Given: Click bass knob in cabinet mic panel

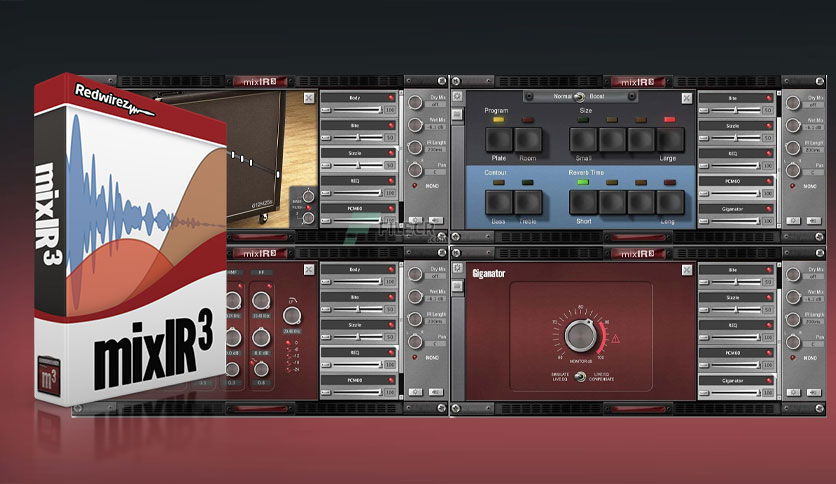Looking at the screenshot, I should [308, 196].
